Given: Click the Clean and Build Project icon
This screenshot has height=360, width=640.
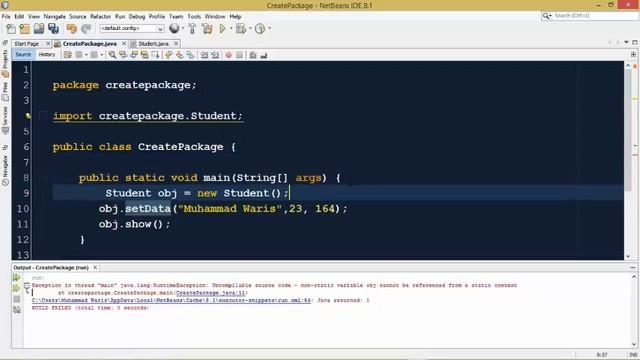Looking at the screenshot, I should tap(207, 29).
